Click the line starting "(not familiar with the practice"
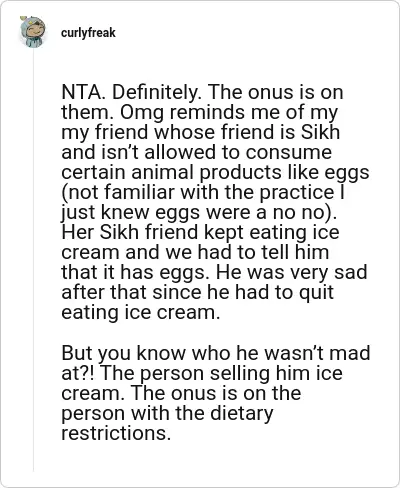The width and height of the screenshot is (400, 488). [203, 193]
